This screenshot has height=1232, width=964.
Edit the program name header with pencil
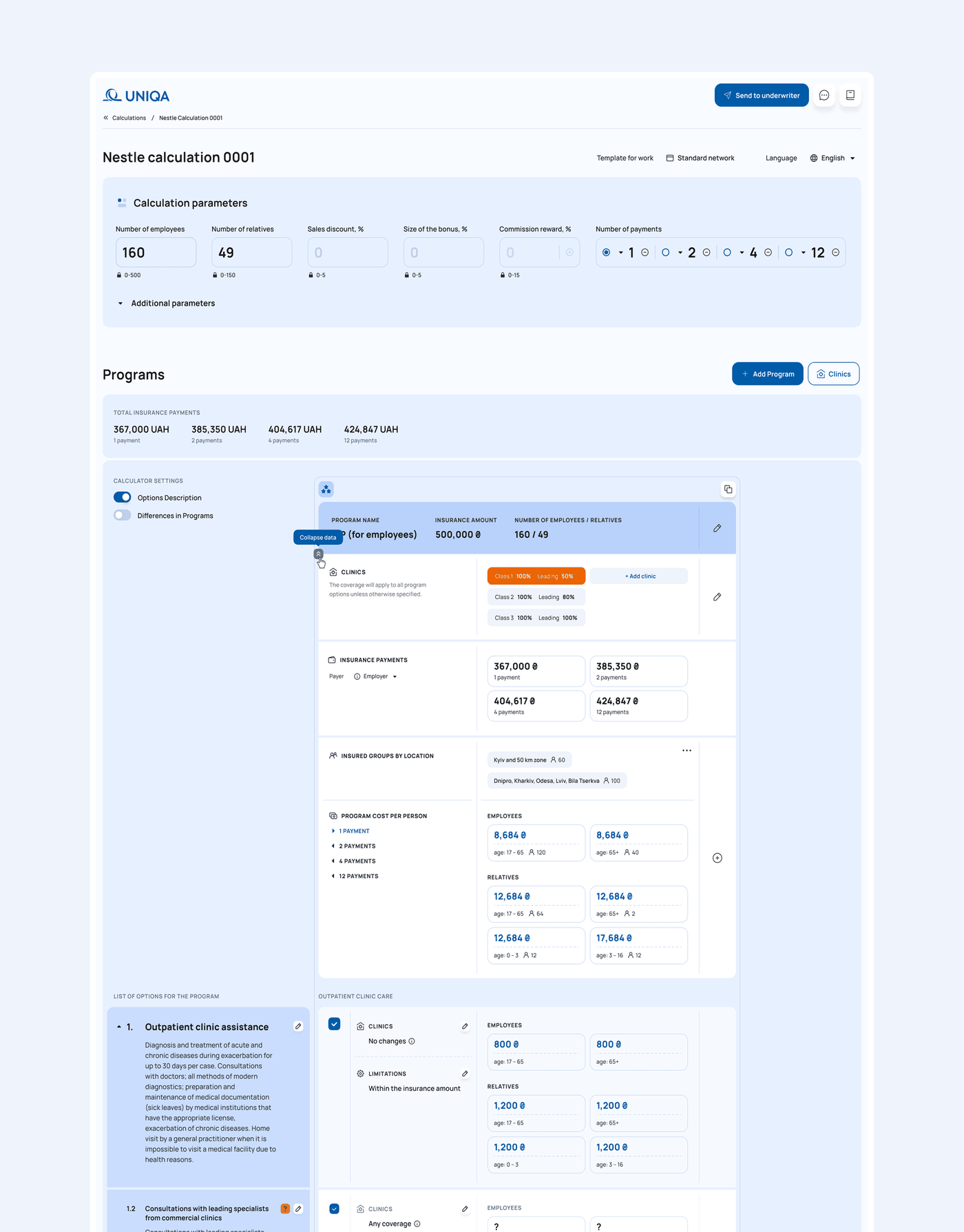click(717, 528)
